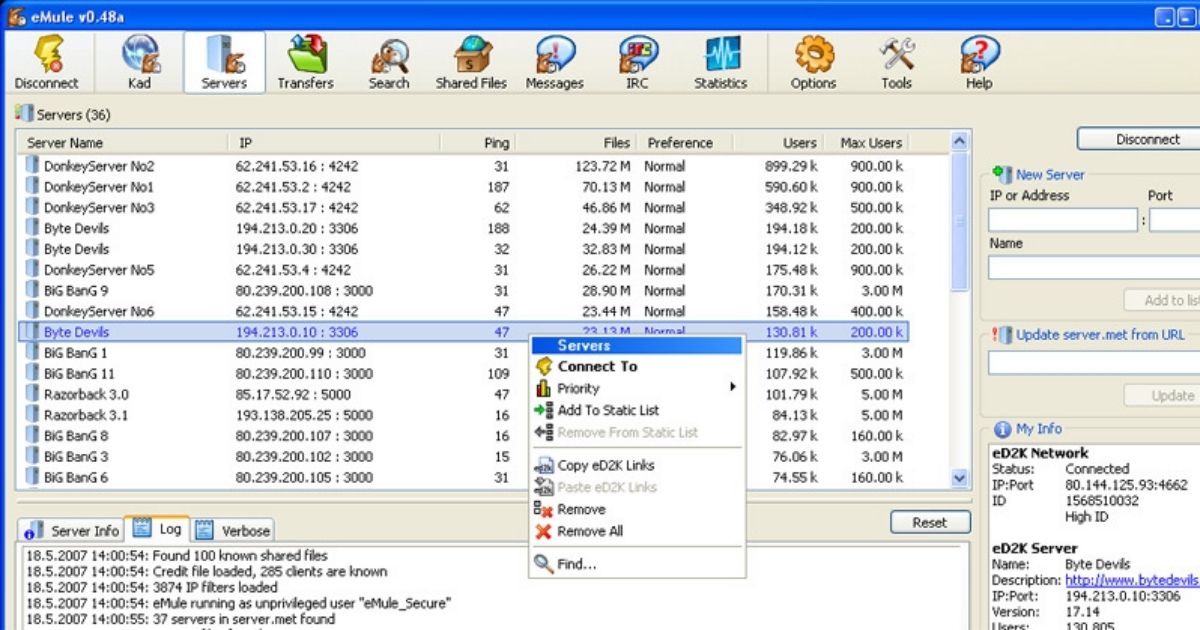Select the Kad network icon
The height and width of the screenshot is (630, 1200).
(x=140, y=60)
